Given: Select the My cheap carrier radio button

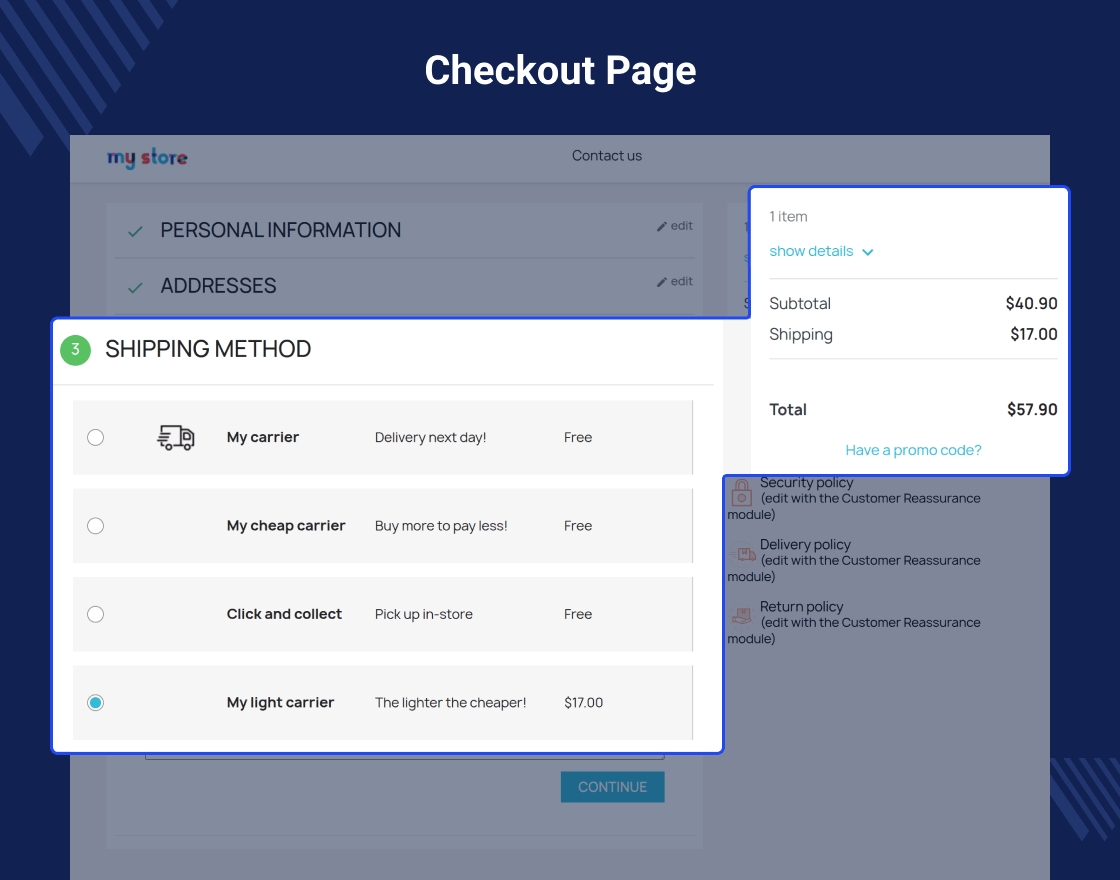Looking at the screenshot, I should pyautogui.click(x=96, y=526).
